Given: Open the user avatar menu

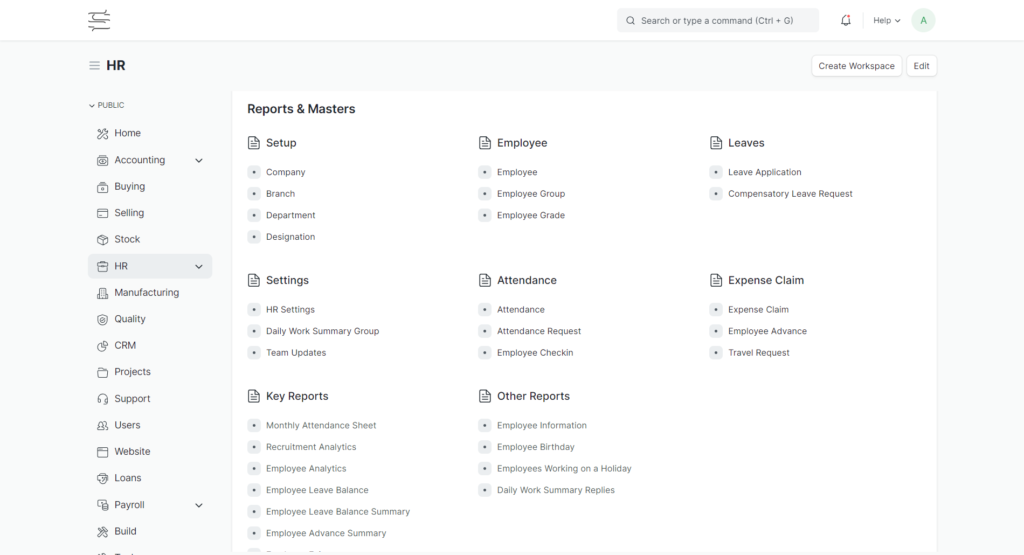Looking at the screenshot, I should coord(923,20).
